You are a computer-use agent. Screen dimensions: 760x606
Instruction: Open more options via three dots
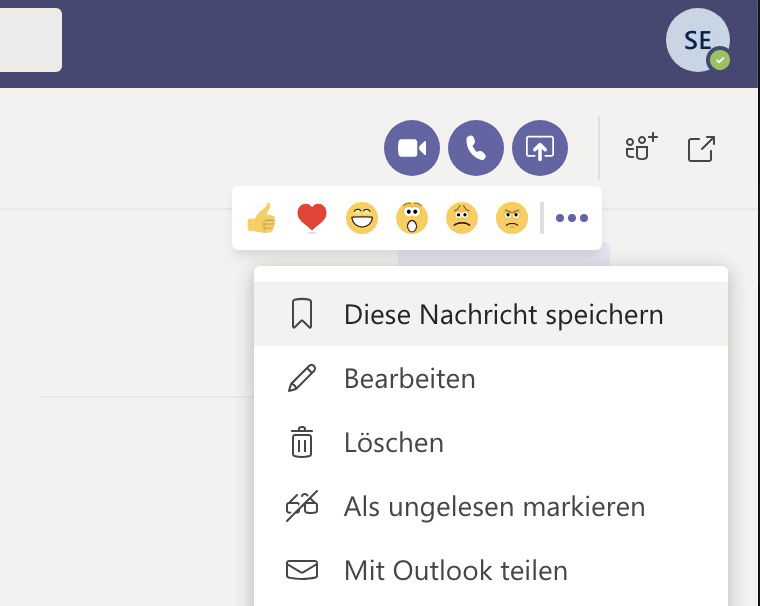[x=572, y=218]
